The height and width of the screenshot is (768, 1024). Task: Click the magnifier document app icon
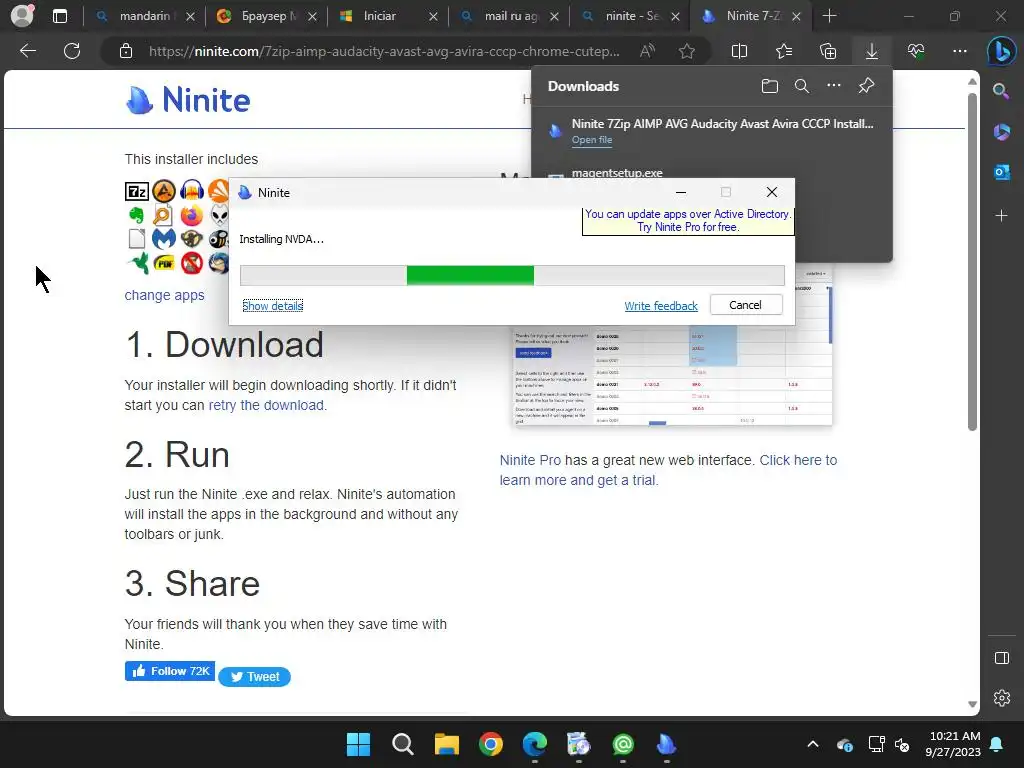(x=162, y=215)
